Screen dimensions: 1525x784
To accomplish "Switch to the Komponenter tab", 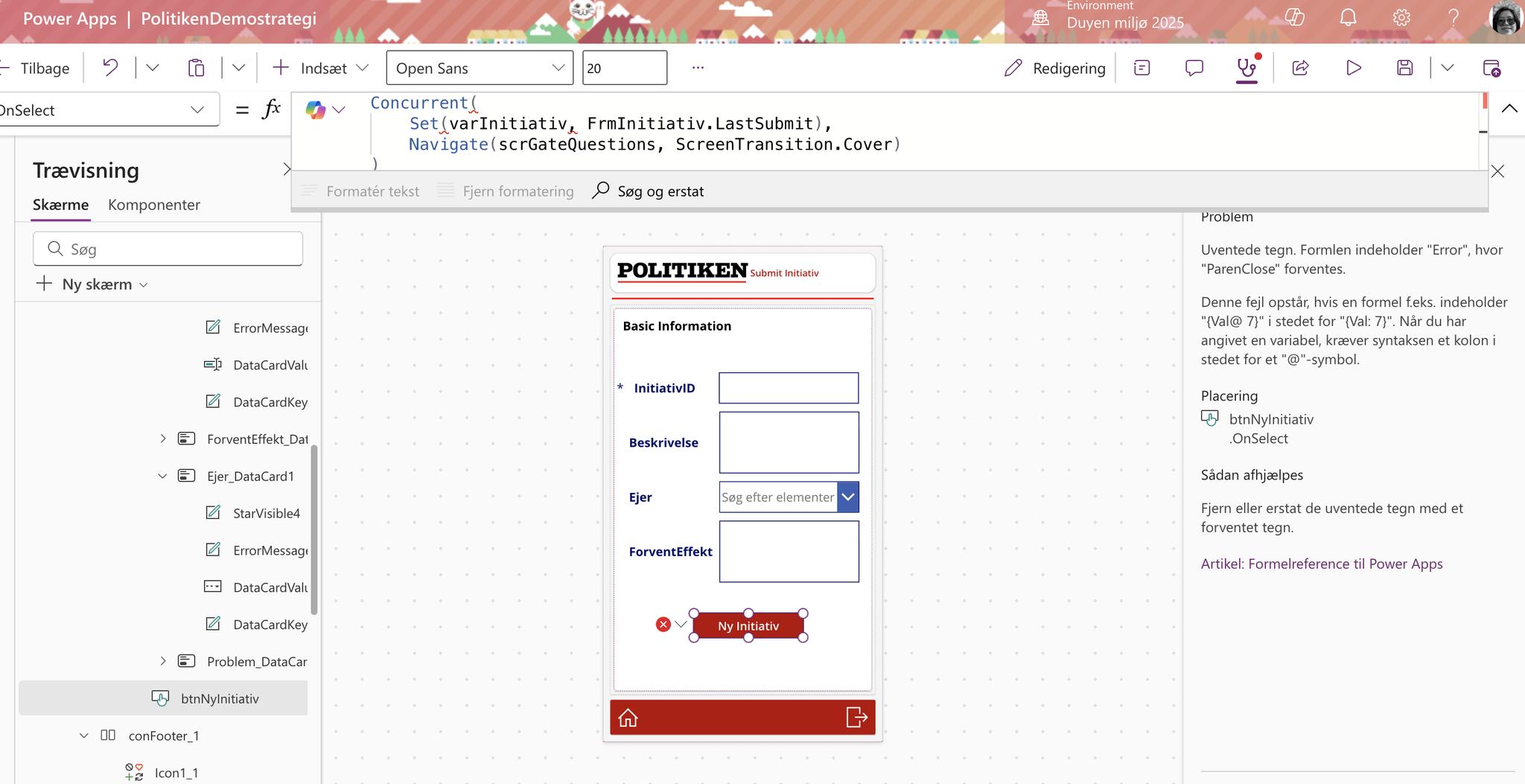I will 154,205.
